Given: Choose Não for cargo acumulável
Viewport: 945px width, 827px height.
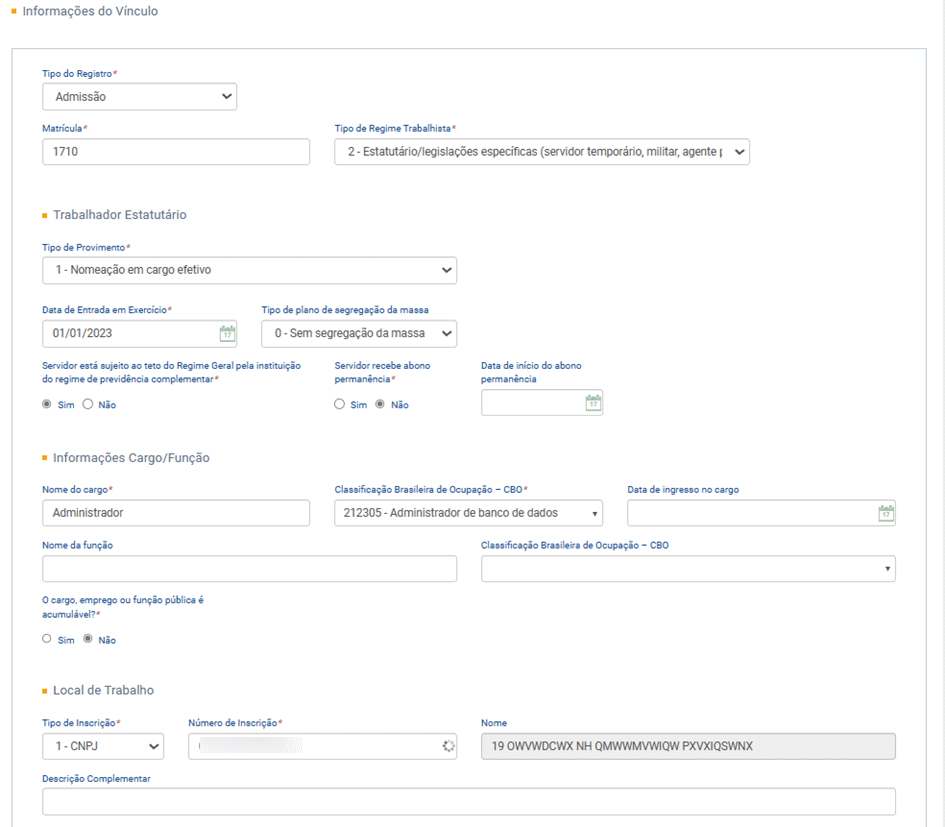Looking at the screenshot, I should tap(87, 639).
